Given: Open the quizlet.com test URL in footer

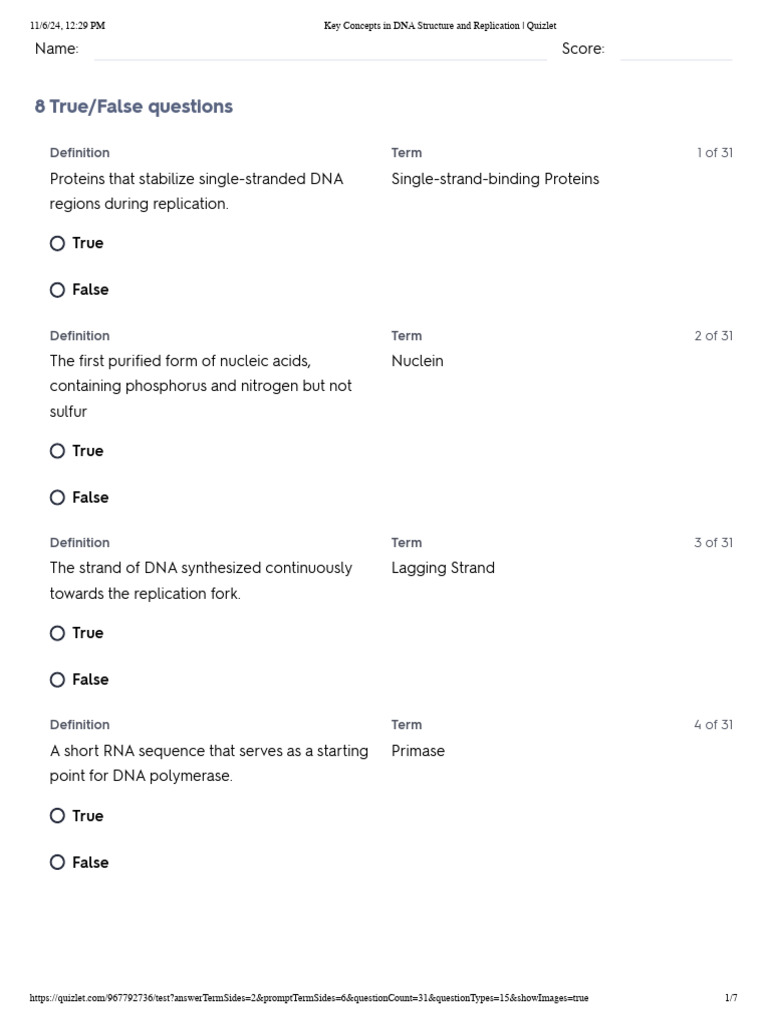Looking at the screenshot, I should point(310,998).
